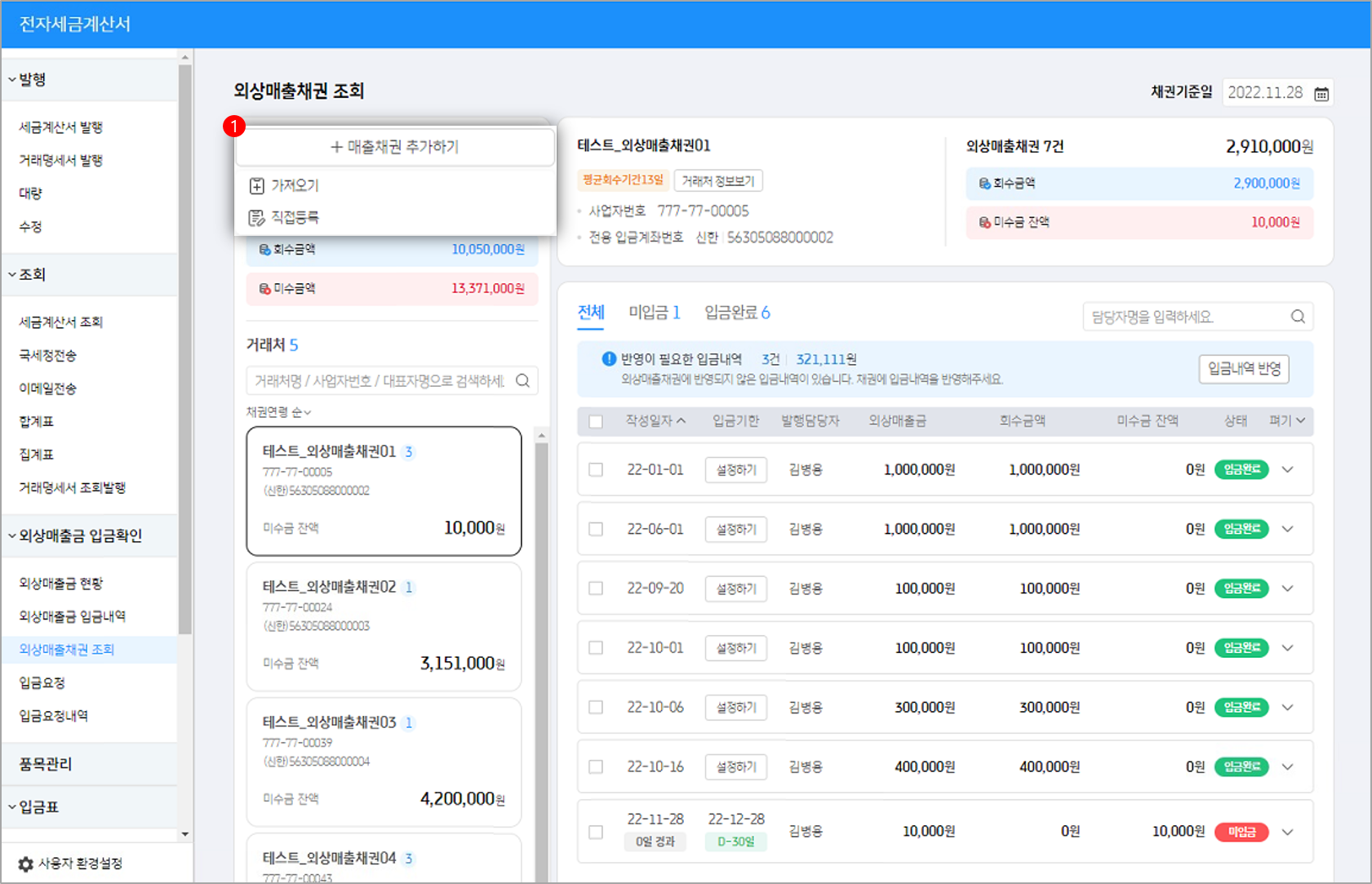Select 가져오기 from the add menu

tap(395, 185)
